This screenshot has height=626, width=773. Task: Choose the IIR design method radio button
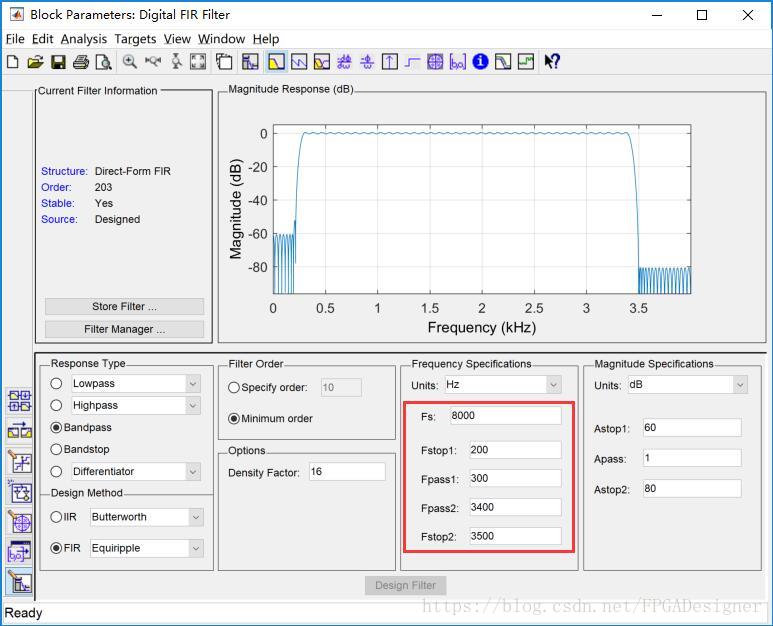coord(56,517)
